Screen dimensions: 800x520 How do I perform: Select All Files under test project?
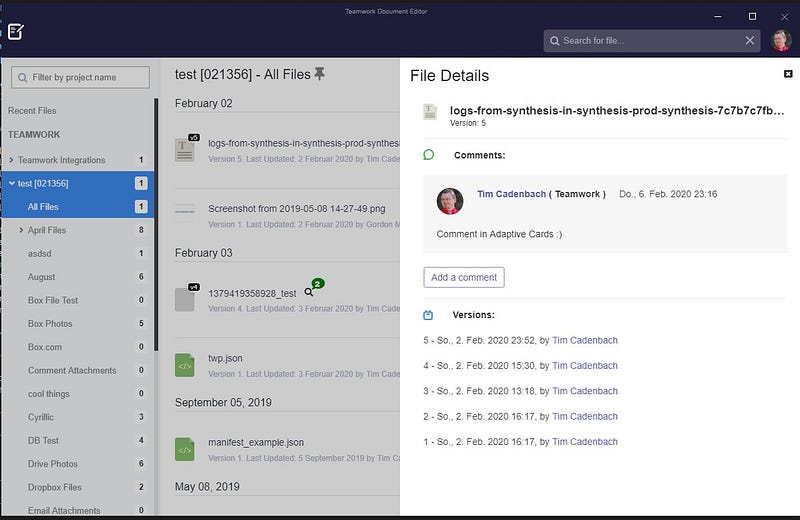(77, 207)
